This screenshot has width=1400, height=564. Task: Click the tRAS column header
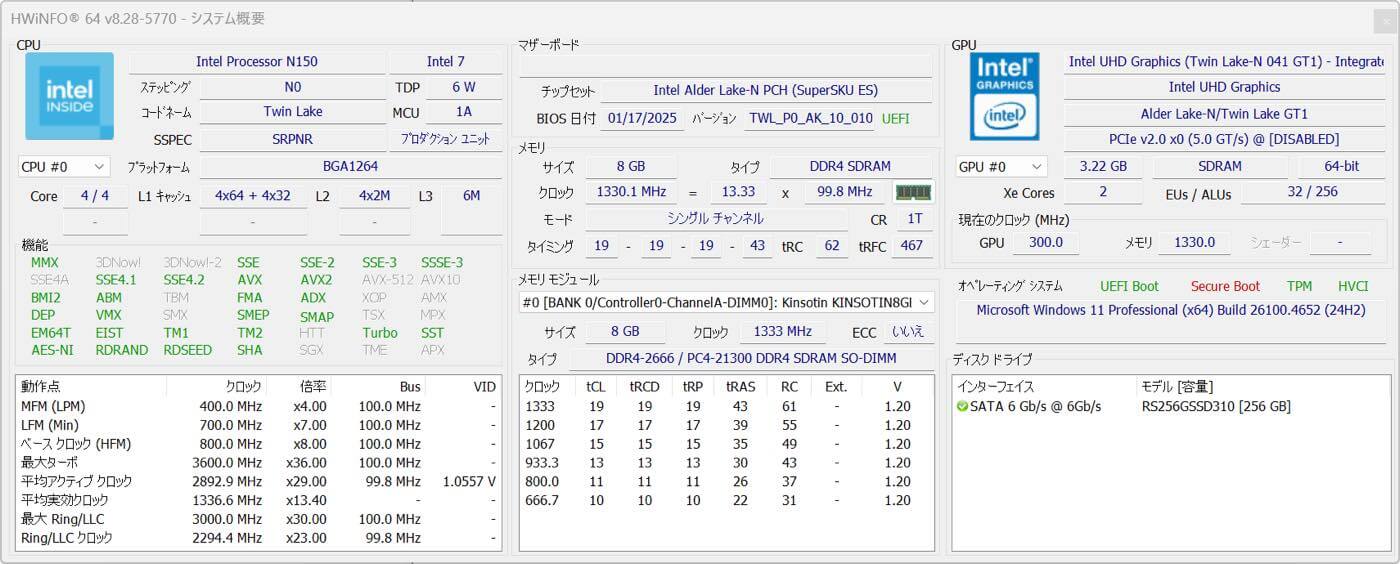[x=741, y=386]
